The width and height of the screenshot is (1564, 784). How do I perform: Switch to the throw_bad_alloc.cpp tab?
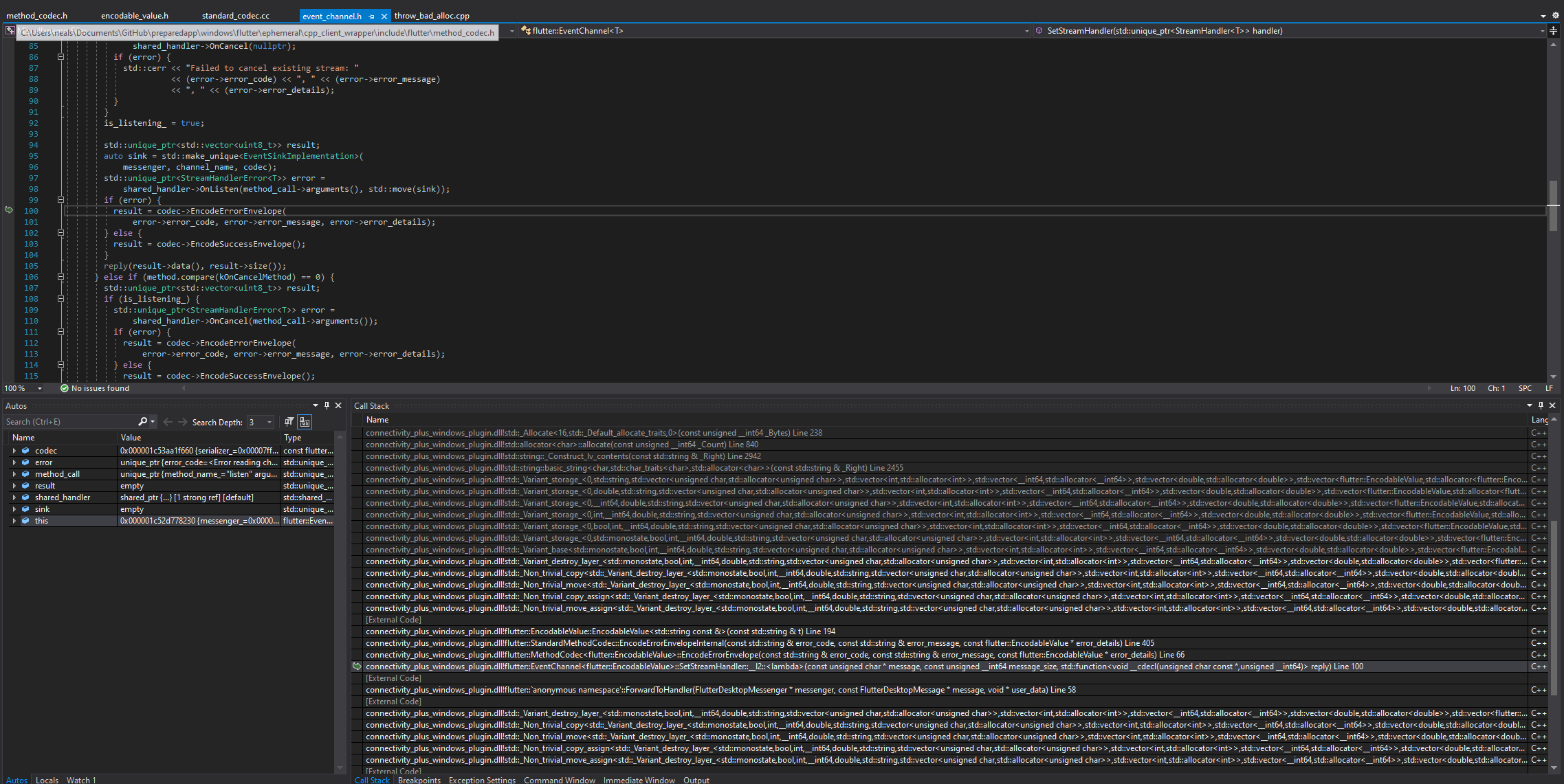[x=432, y=15]
